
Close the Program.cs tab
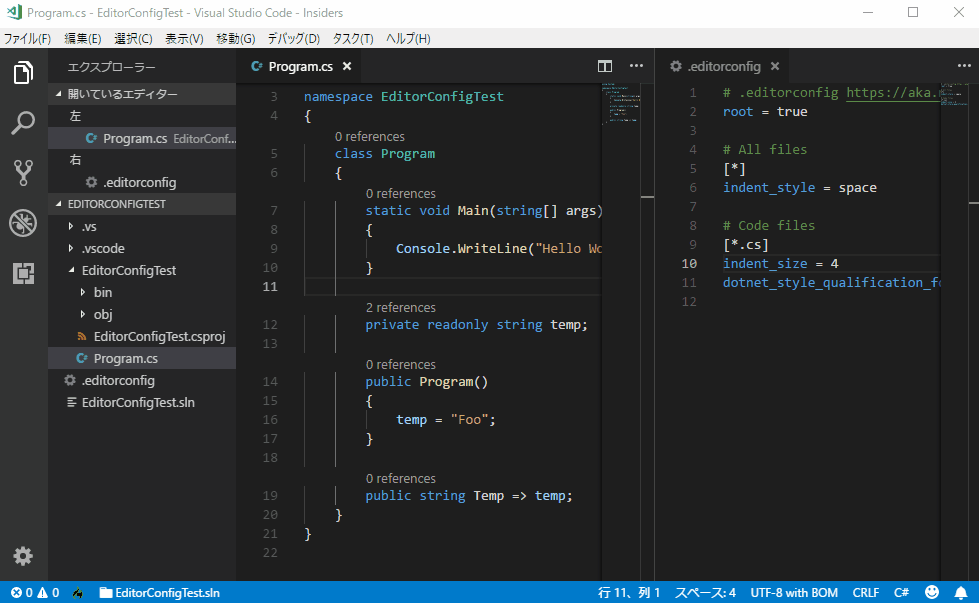pyautogui.click(x=347, y=66)
